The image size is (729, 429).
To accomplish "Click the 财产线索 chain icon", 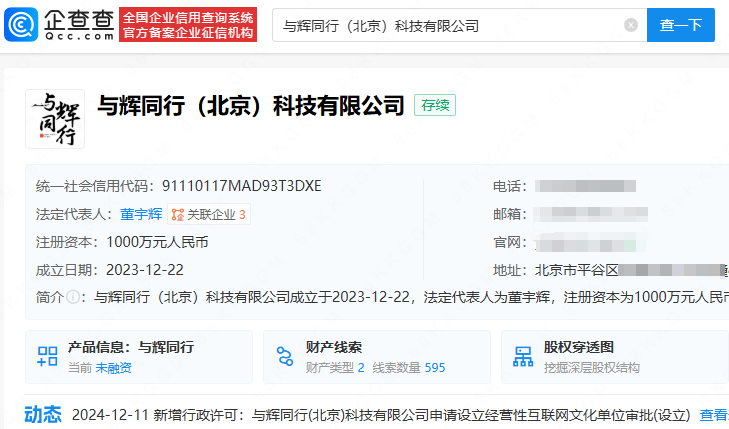I will tap(285, 356).
